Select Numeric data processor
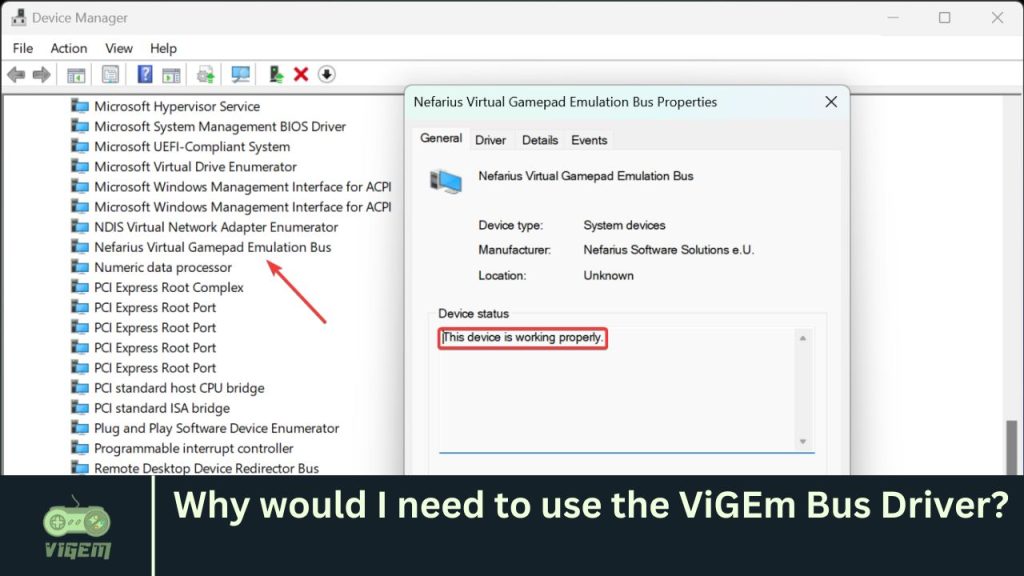The width and height of the screenshot is (1024, 576). (x=163, y=267)
